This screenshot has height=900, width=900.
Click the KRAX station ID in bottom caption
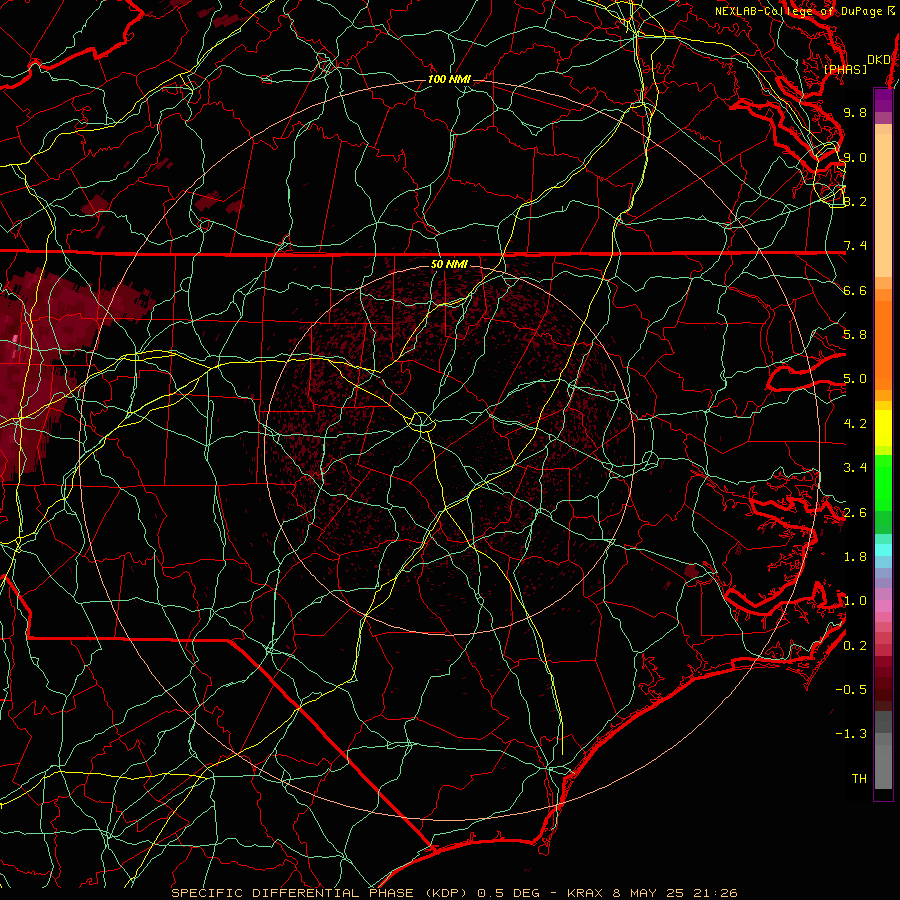(x=587, y=893)
